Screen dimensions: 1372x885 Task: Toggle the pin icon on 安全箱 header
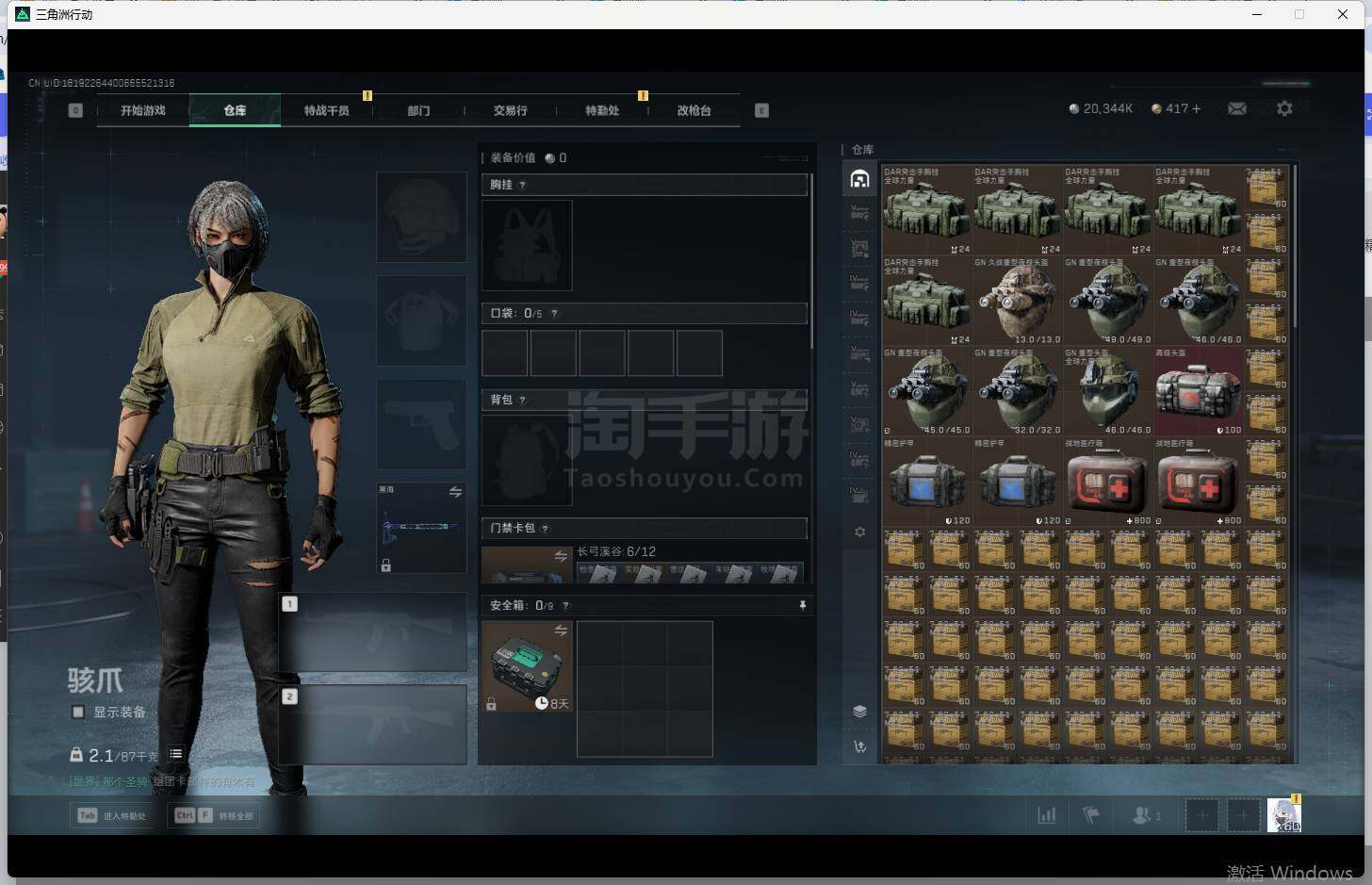(x=803, y=605)
